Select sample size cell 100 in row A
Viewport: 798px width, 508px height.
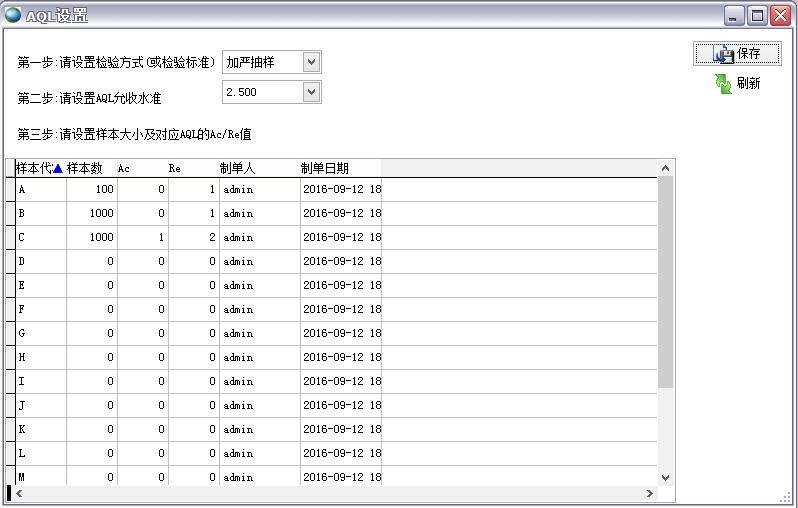[91, 189]
